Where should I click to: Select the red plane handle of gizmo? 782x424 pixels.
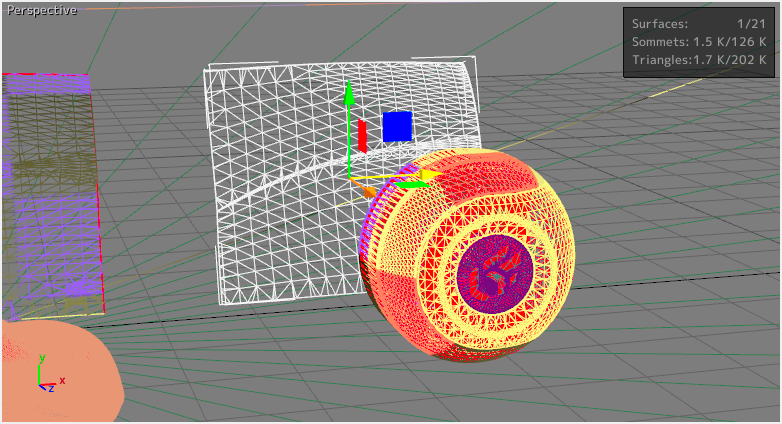pos(363,136)
